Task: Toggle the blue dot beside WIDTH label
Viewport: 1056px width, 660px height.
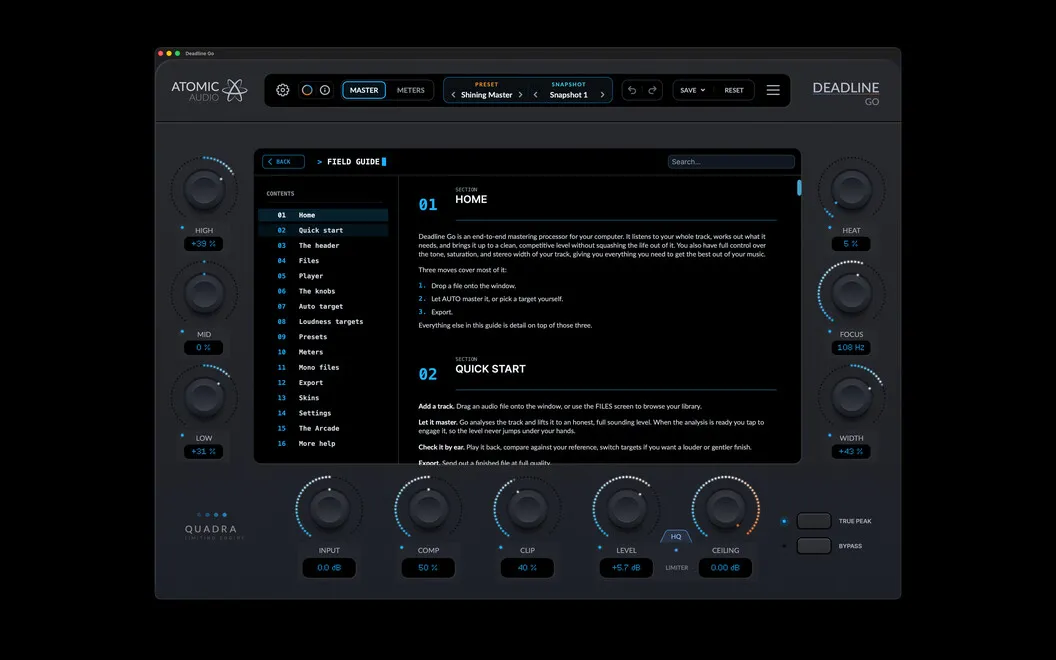Action: coord(830,435)
